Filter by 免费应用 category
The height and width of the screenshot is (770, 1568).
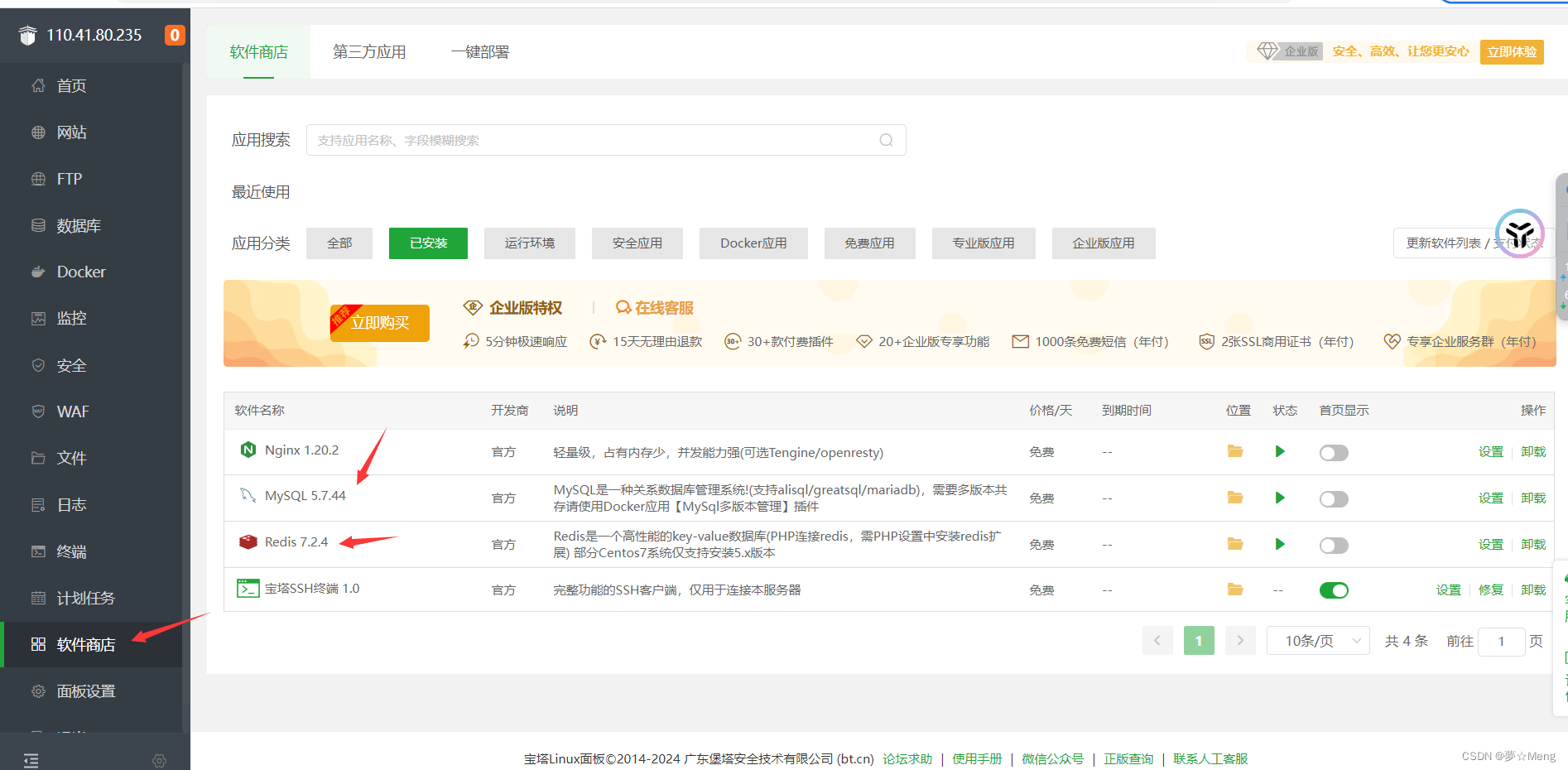(870, 243)
